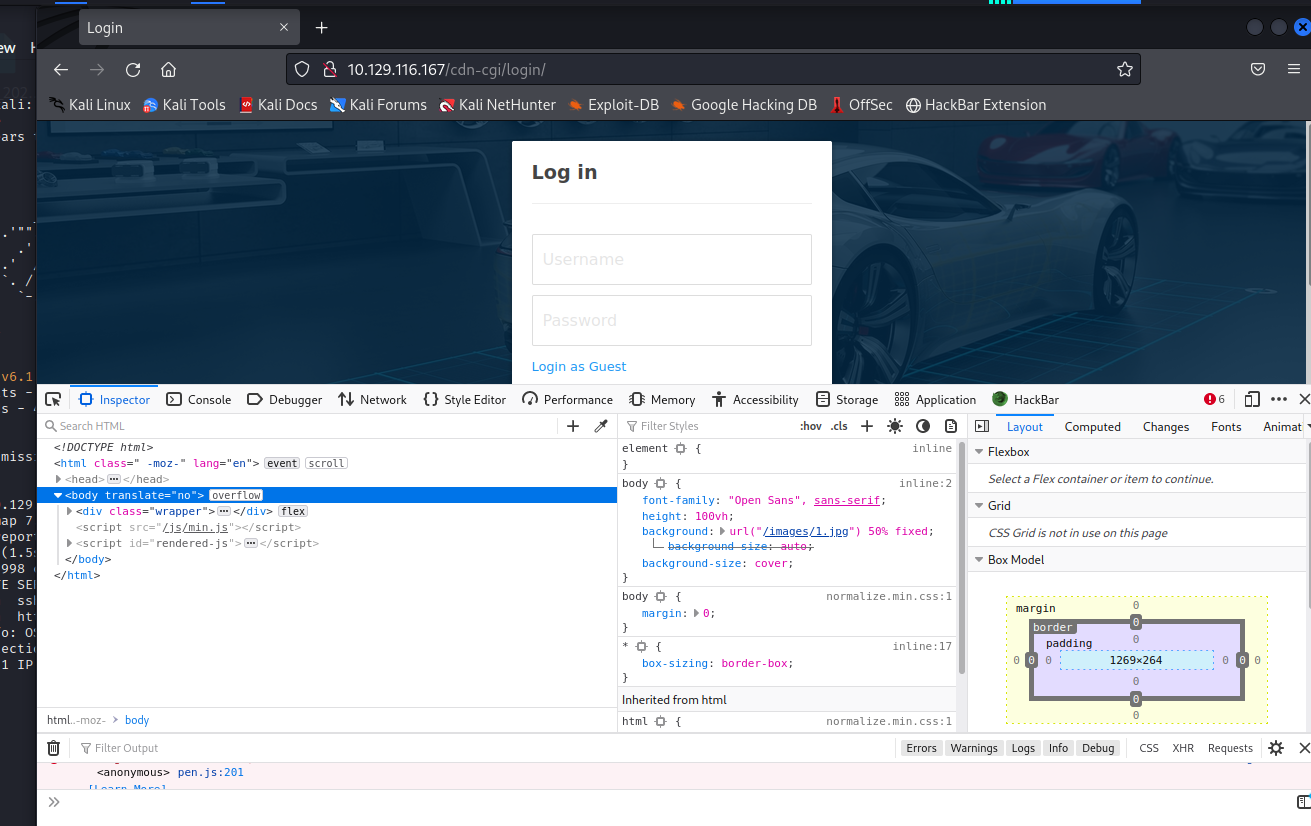Click the plus icon to create new node
Image resolution: width=1311 pixels, height=826 pixels.
coord(573,426)
